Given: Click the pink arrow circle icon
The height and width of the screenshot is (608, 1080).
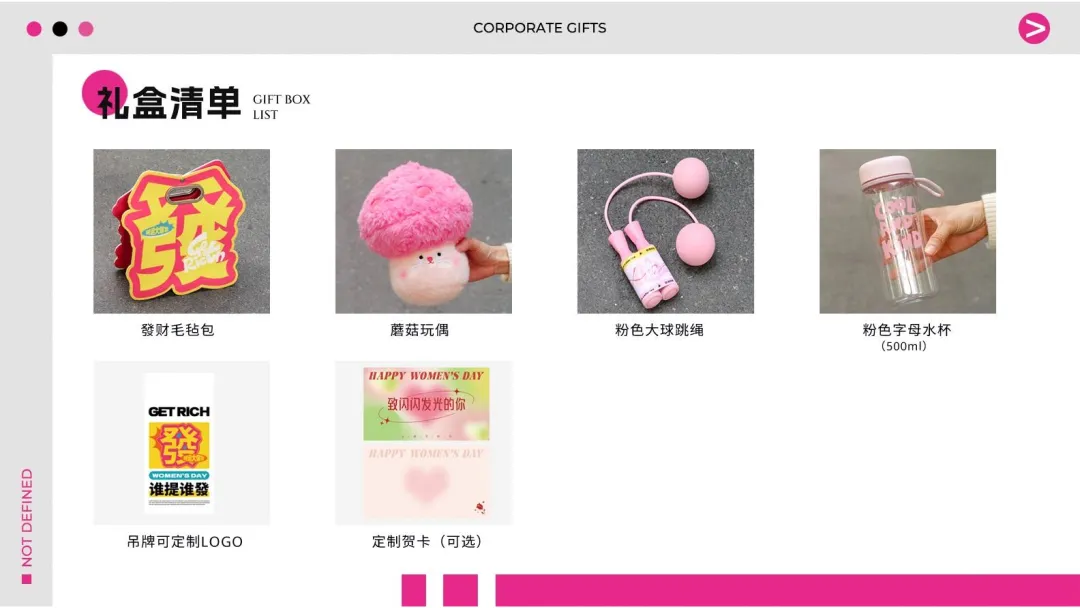Looking at the screenshot, I should 1034,28.
